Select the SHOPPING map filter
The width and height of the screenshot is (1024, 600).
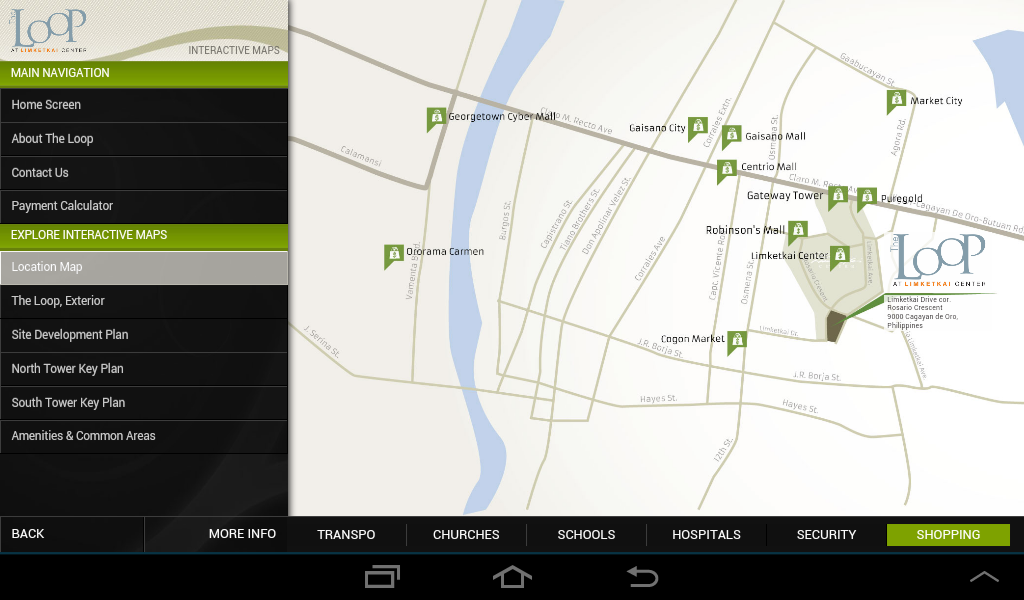coord(948,535)
